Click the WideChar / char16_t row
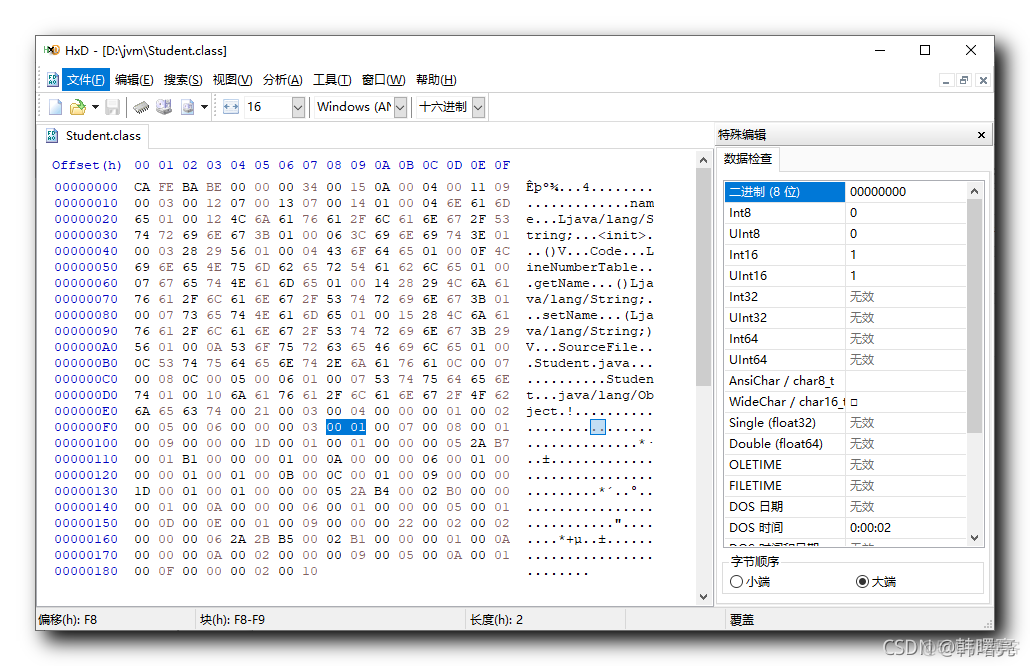1030x666 pixels. [845, 402]
